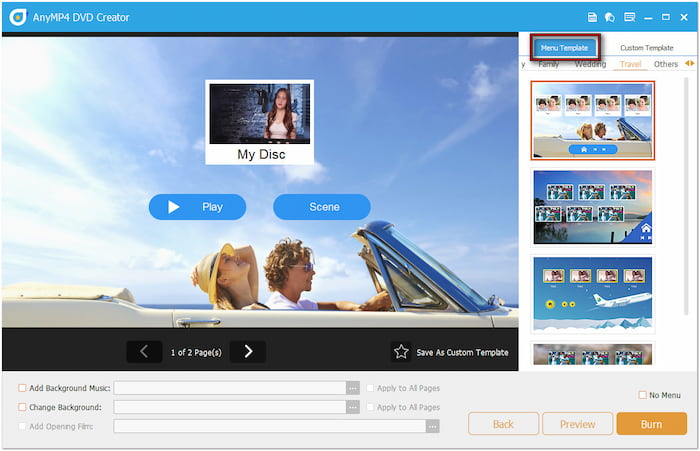700x451 pixels.
Task: Go to the previous menu page
Action: [144, 351]
